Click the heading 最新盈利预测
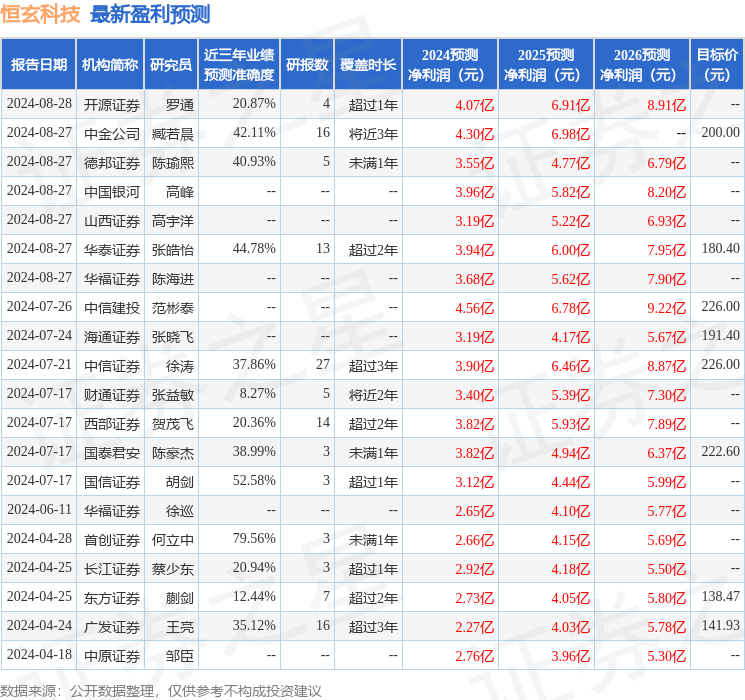 [150, 14]
